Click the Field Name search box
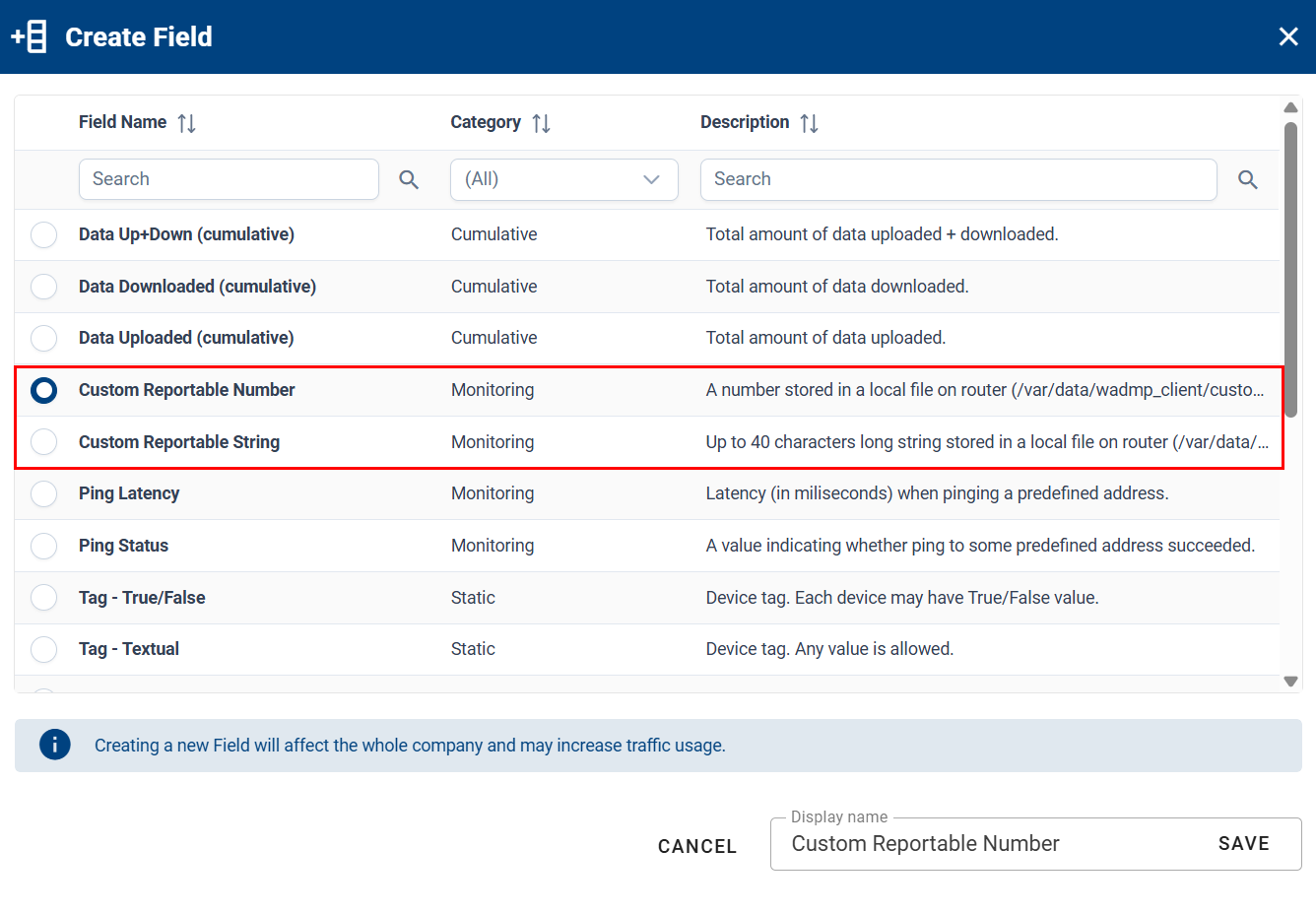The width and height of the screenshot is (1316, 913). coord(229,179)
